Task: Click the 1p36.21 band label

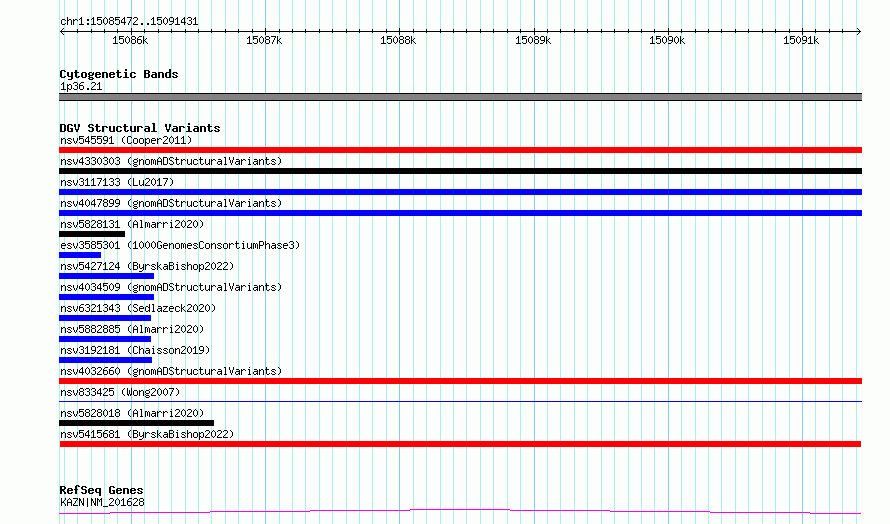Action: 81,86
